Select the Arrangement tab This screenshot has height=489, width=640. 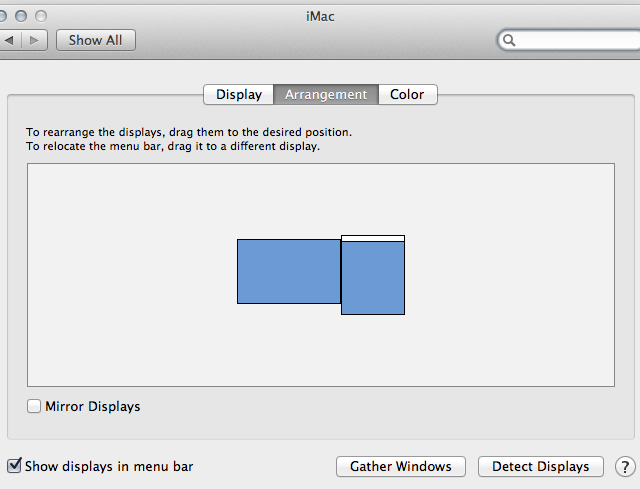click(x=326, y=95)
